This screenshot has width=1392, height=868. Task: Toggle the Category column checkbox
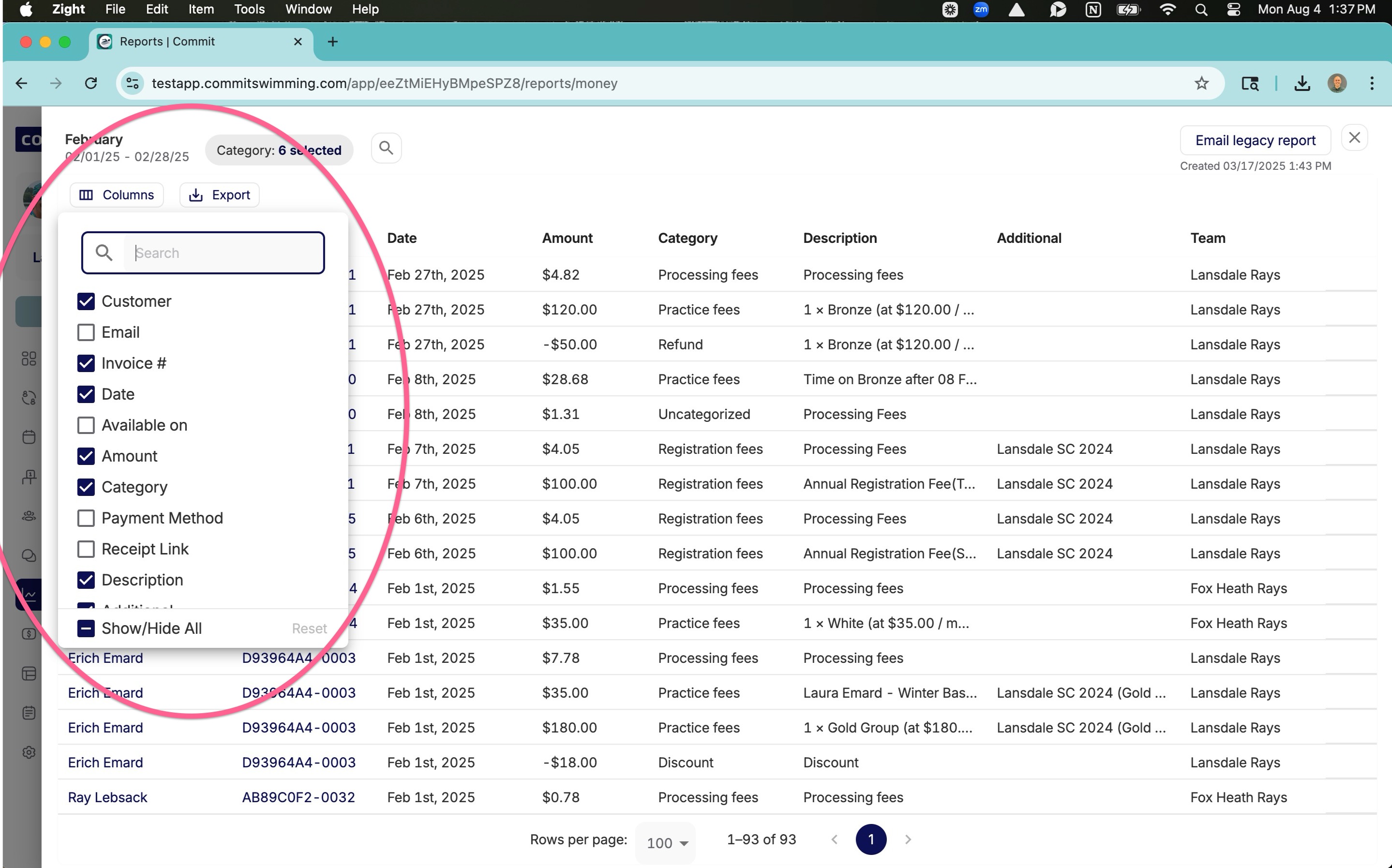pos(86,487)
